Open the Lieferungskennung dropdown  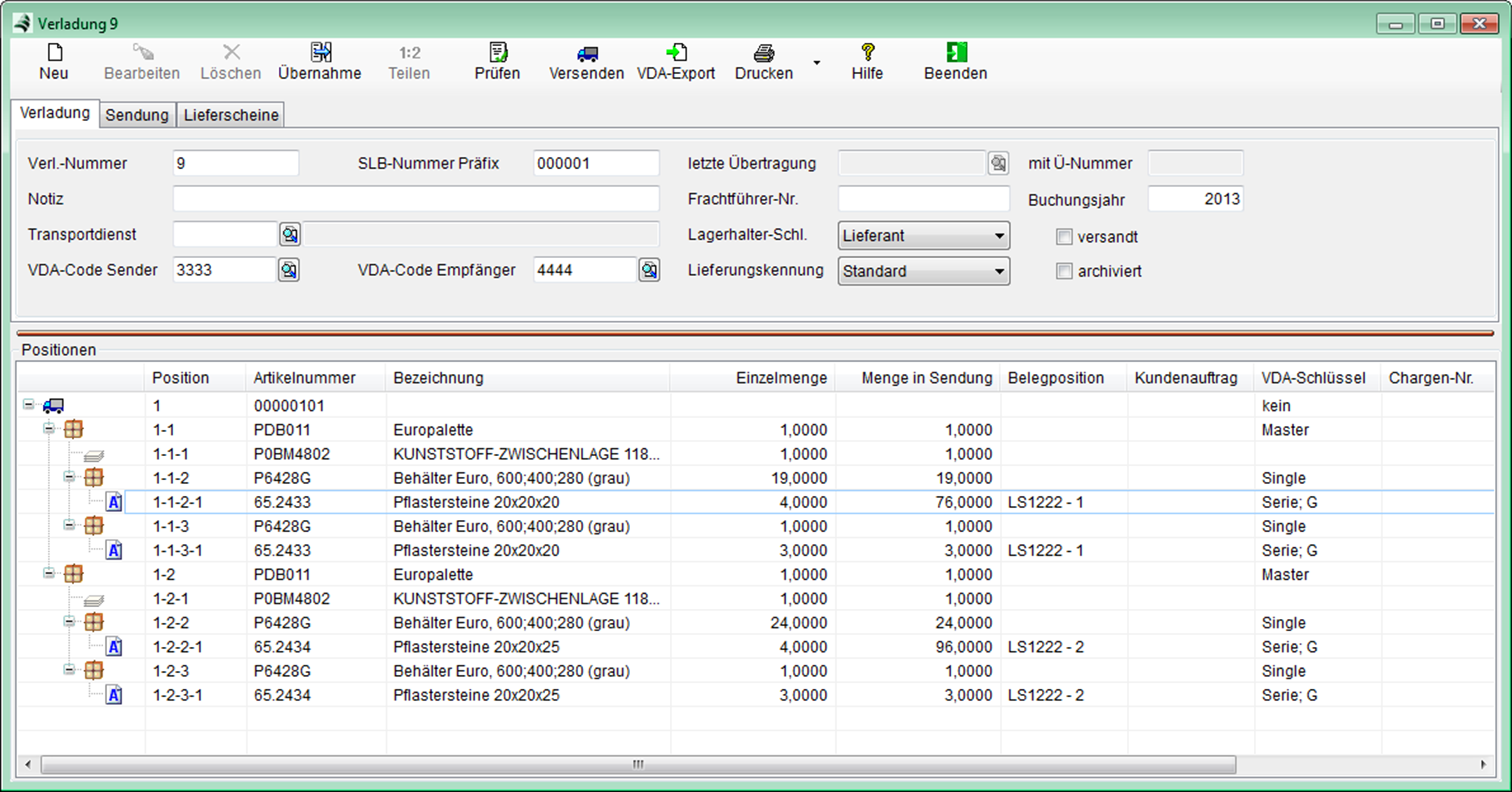(998, 272)
